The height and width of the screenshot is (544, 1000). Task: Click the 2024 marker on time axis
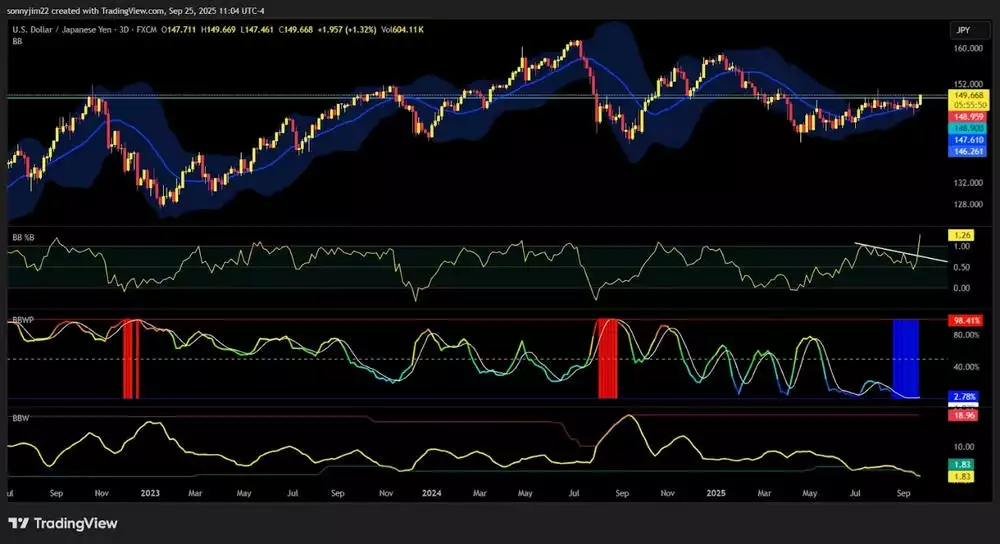(x=432, y=493)
